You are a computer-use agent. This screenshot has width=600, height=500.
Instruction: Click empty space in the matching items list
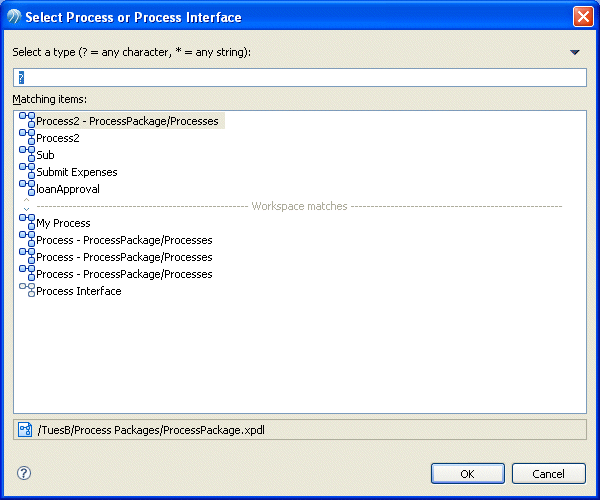(300, 360)
